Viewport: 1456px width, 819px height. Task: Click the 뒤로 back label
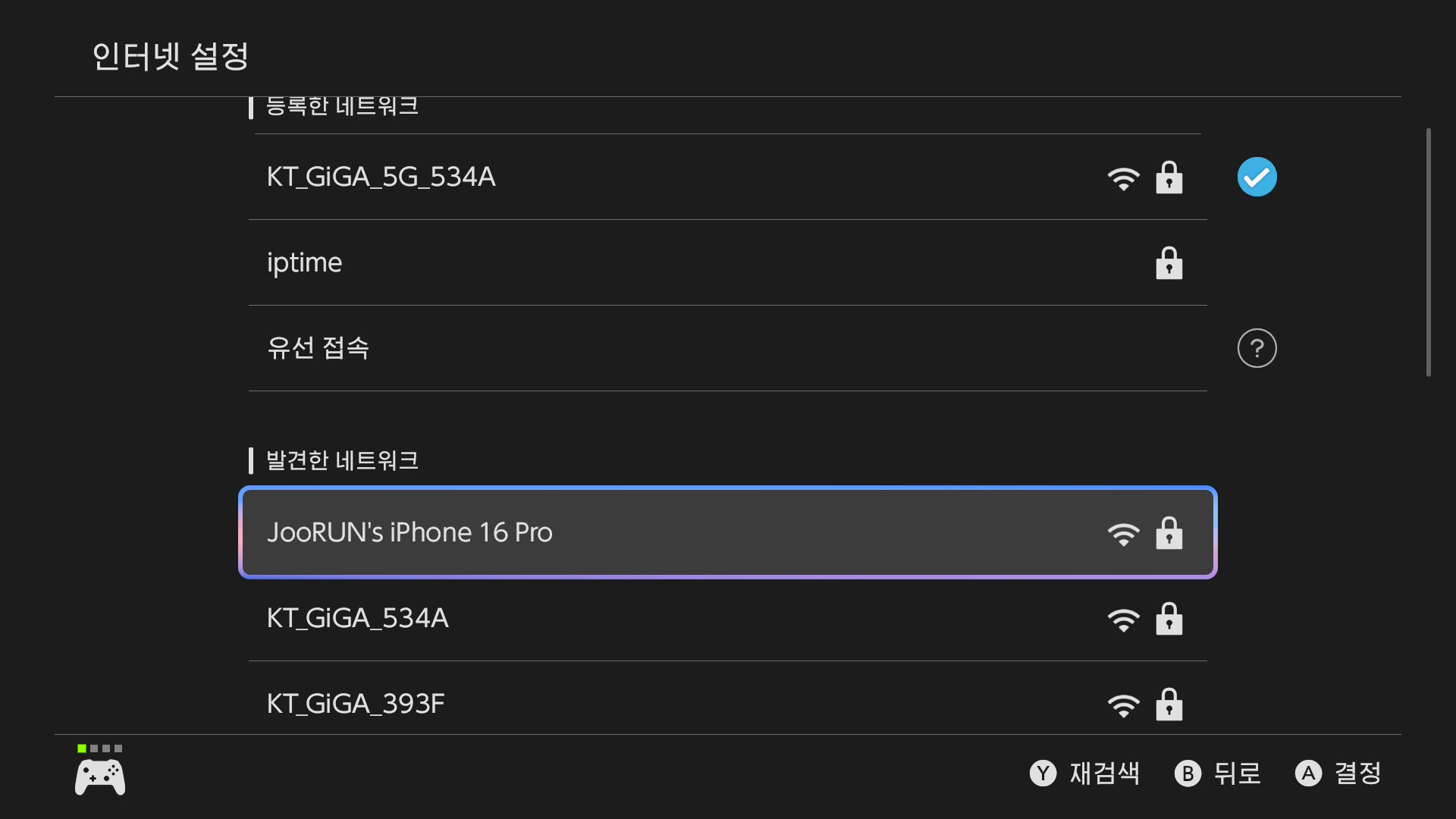[1237, 773]
